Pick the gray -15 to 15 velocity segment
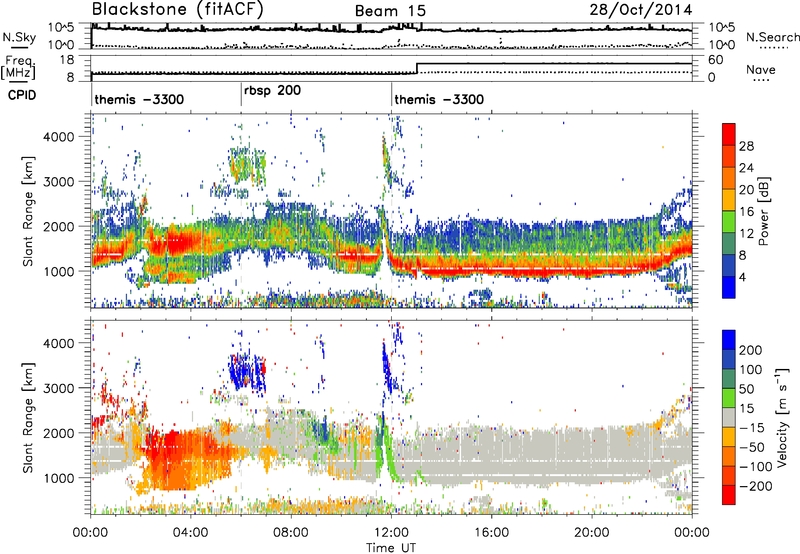The width and height of the screenshot is (800, 554). click(729, 417)
